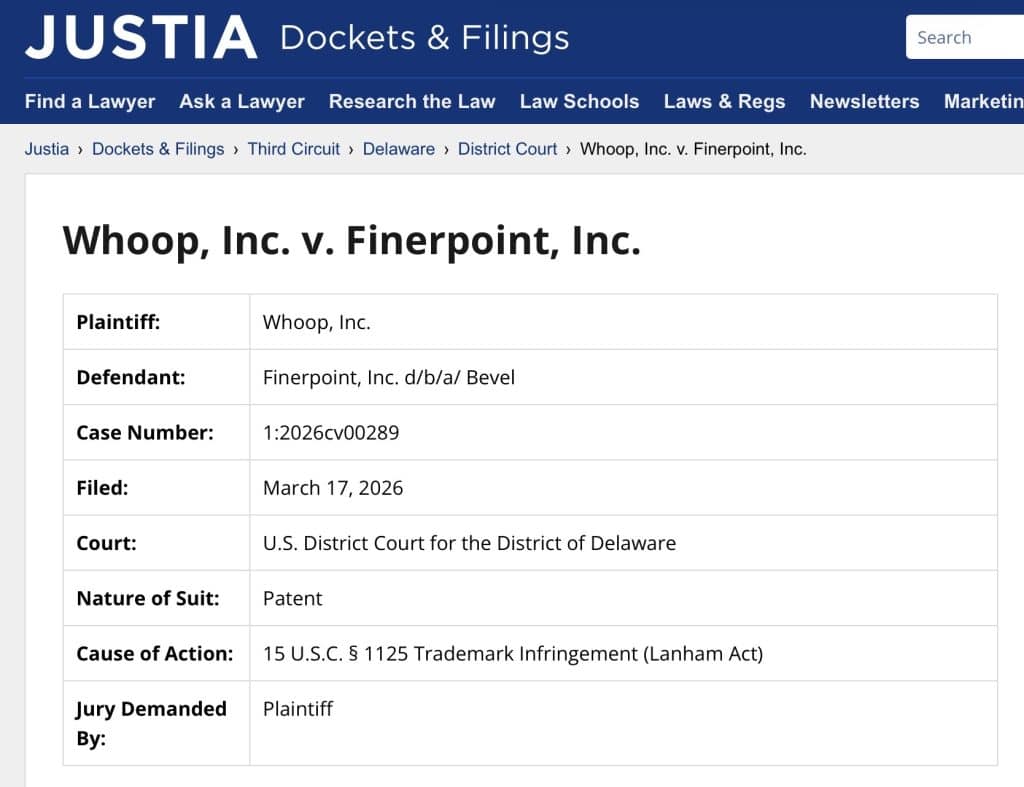Click the Whoop, Inc. v. Finerpoint breadcrumb text
This screenshot has height=787, width=1024.
point(693,149)
